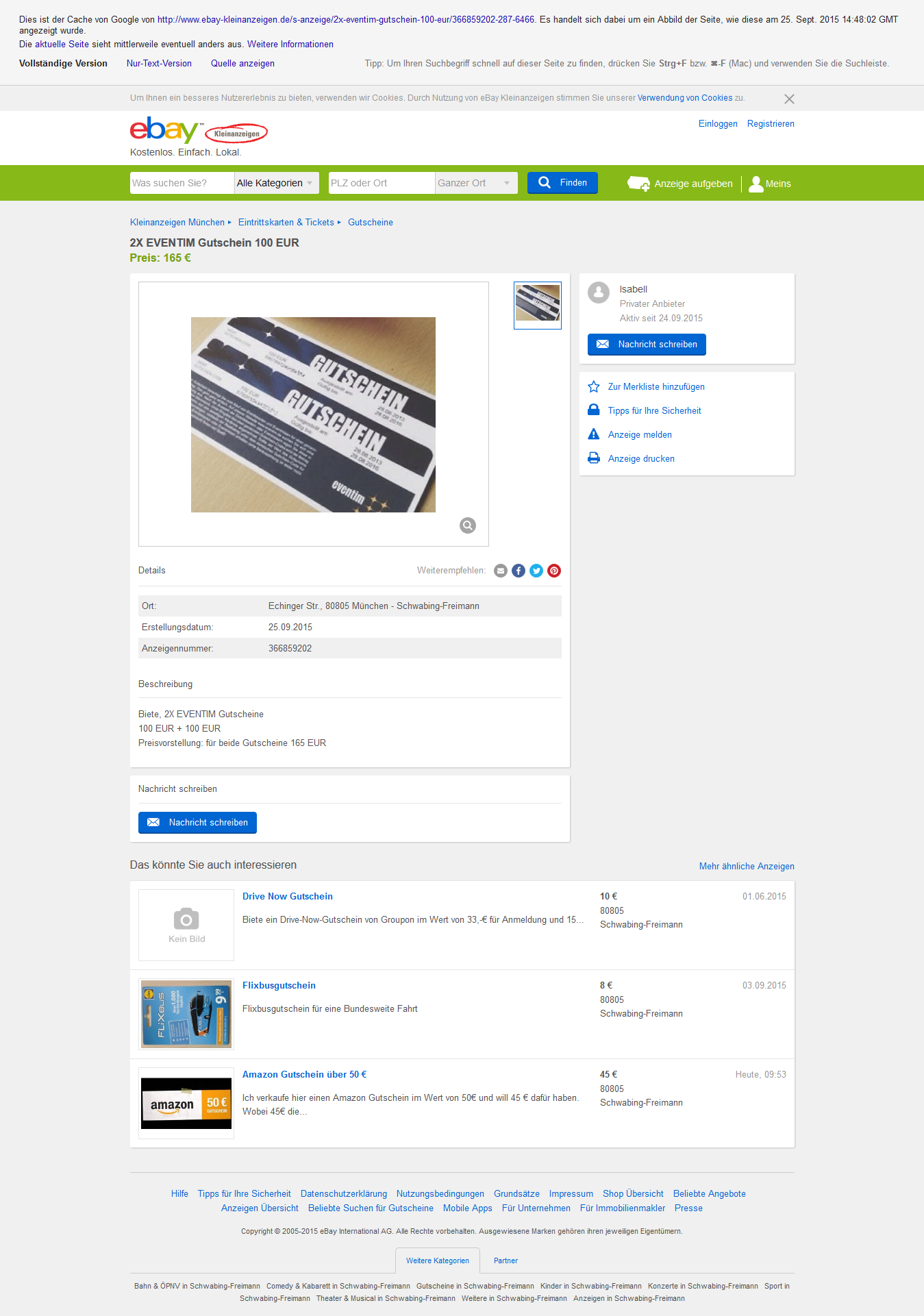The image size is (924, 1316).
Task: Click the main Gutschein photo
Action: pyautogui.click(x=313, y=414)
